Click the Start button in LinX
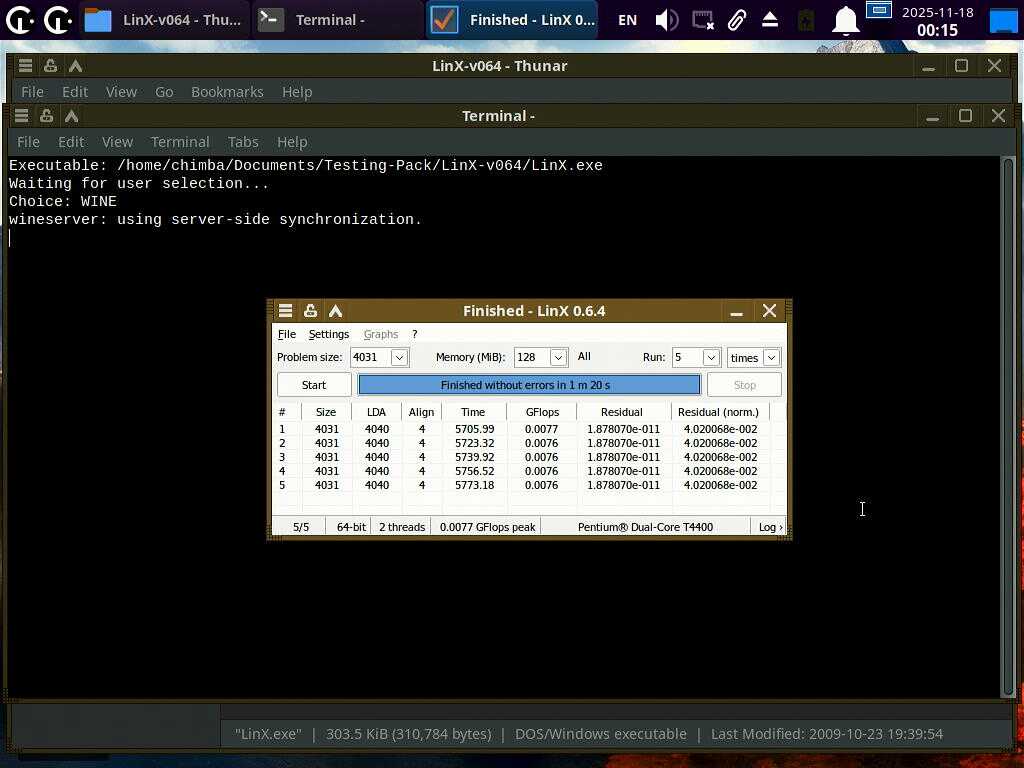 [314, 385]
